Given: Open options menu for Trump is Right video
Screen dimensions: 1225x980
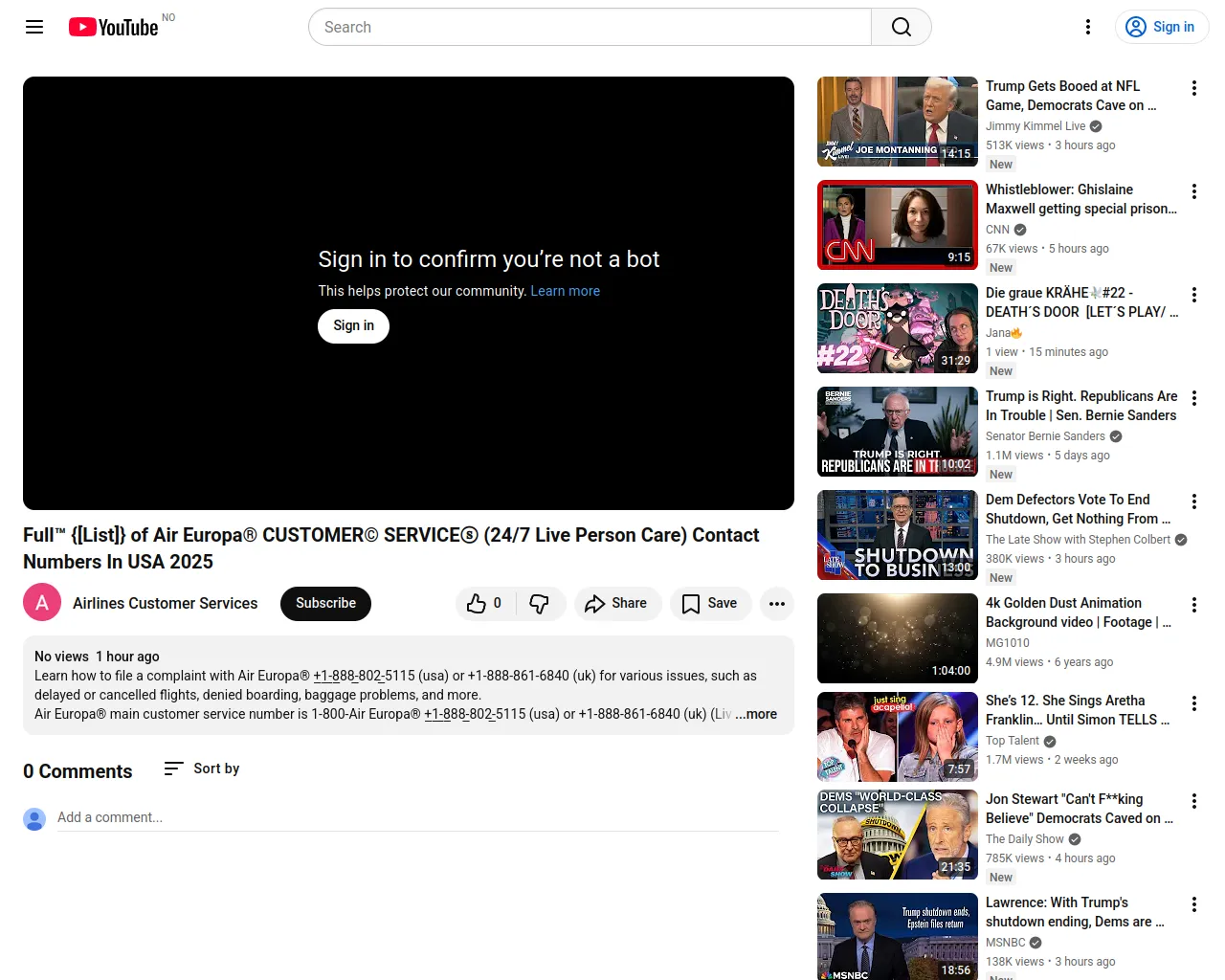Looking at the screenshot, I should click(1194, 398).
